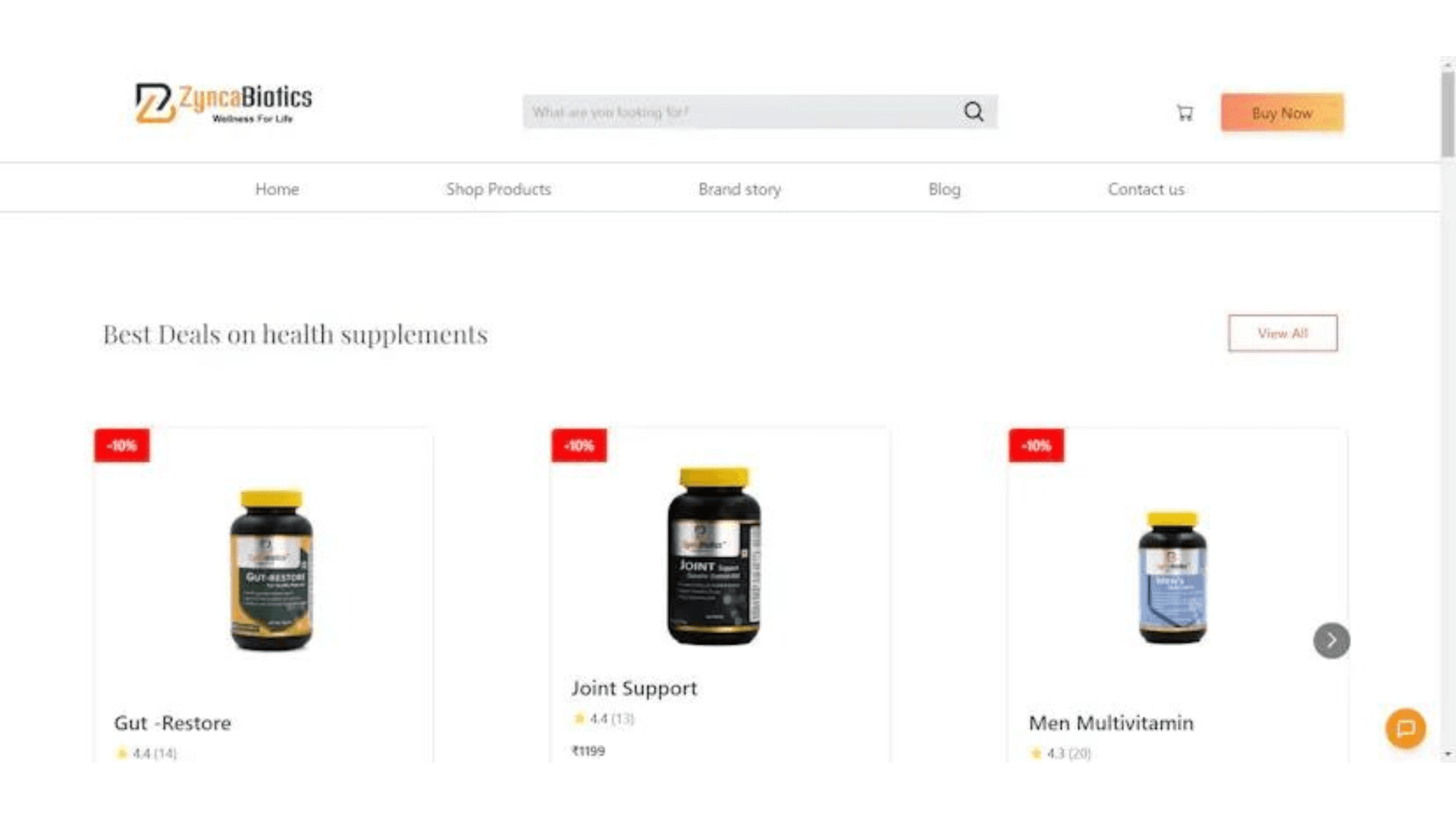The width and height of the screenshot is (1456, 819).
Task: Click the -10% badge on Gut-Restore
Action: (x=122, y=446)
